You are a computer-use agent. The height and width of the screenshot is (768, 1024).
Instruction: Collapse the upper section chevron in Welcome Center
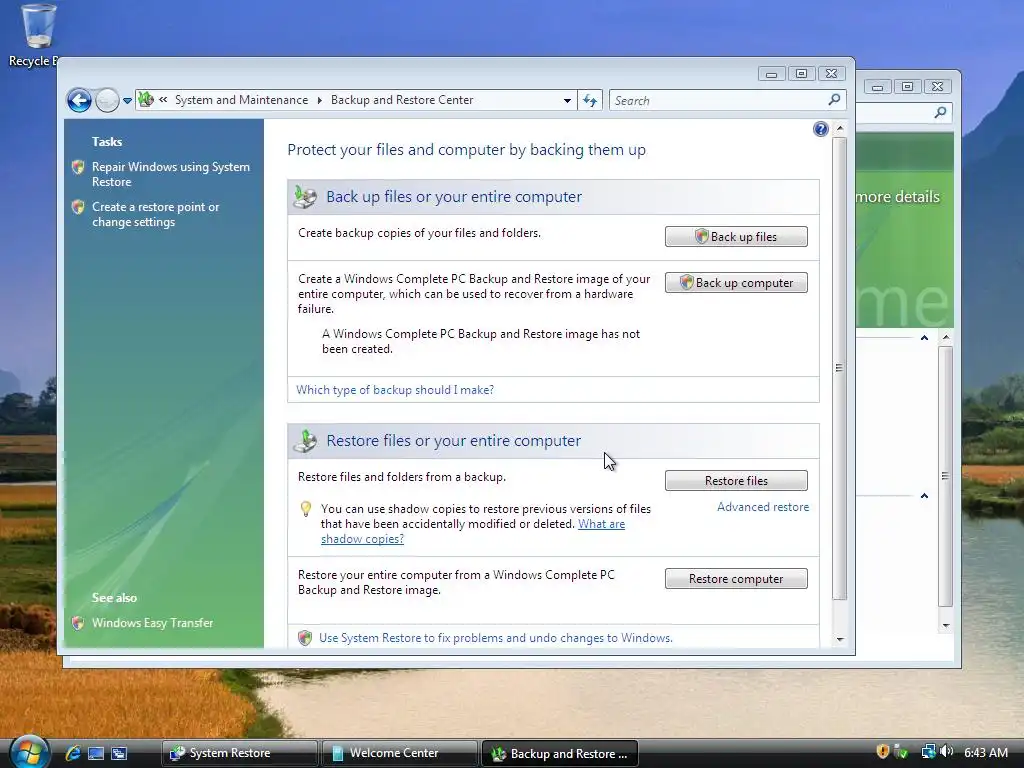point(924,338)
